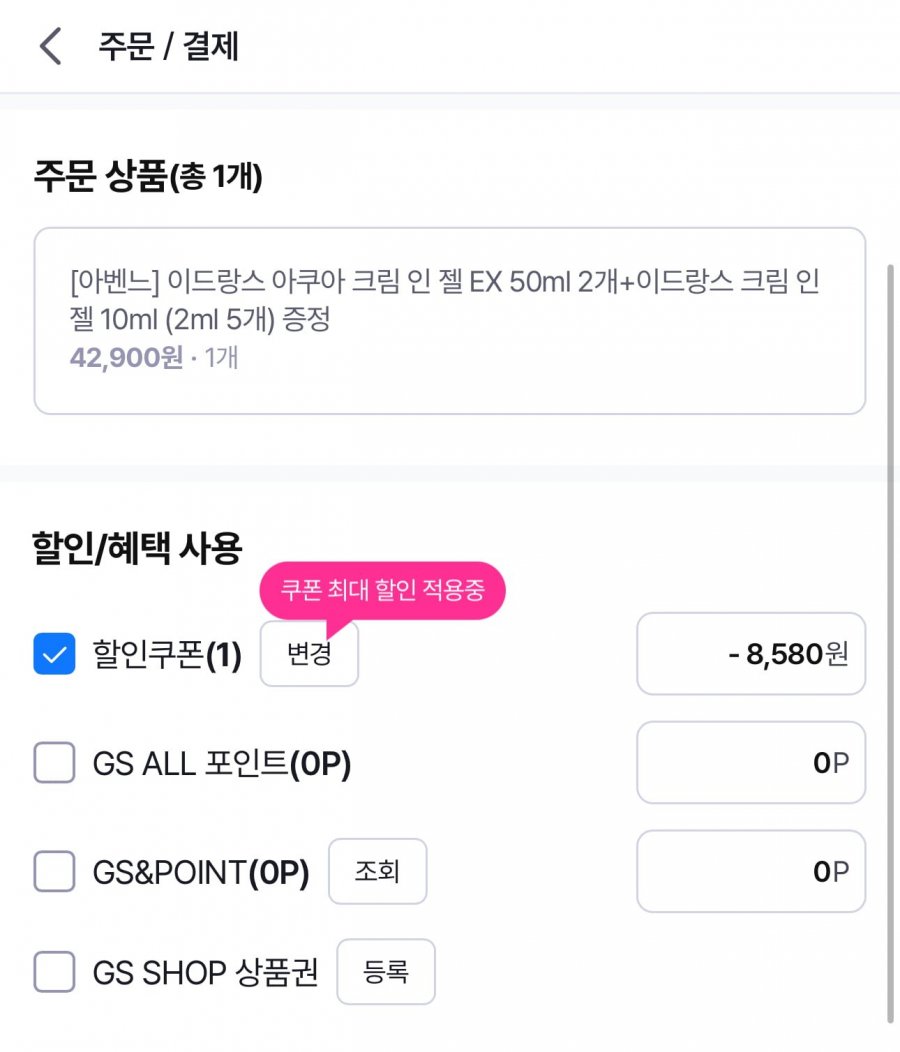Image resolution: width=900 pixels, height=1052 pixels.
Task: Tap the pink 쿠폰 최대 할인 적용중 tooltip
Action: [382, 591]
